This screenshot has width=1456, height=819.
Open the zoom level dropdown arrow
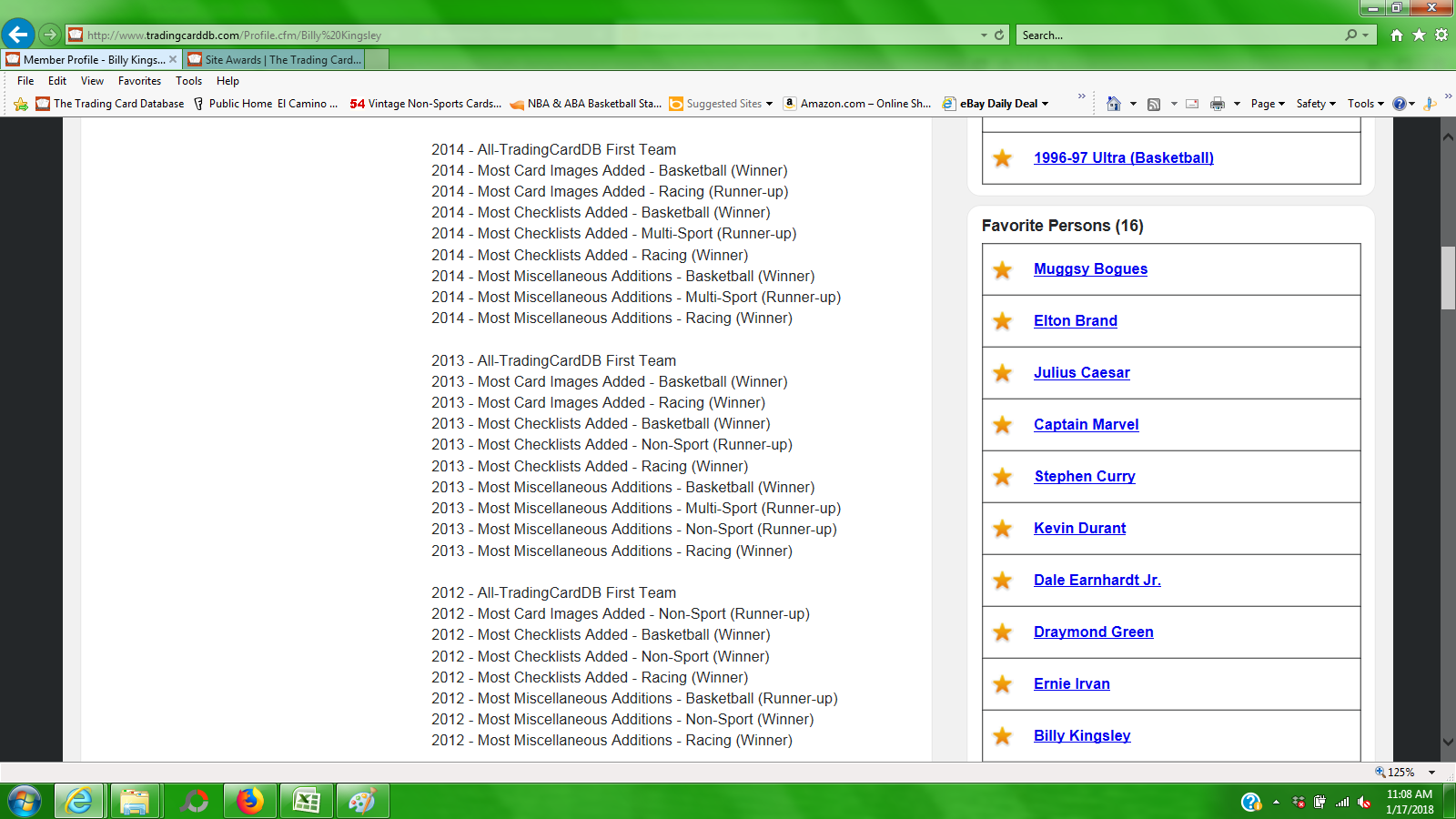coord(1431,773)
